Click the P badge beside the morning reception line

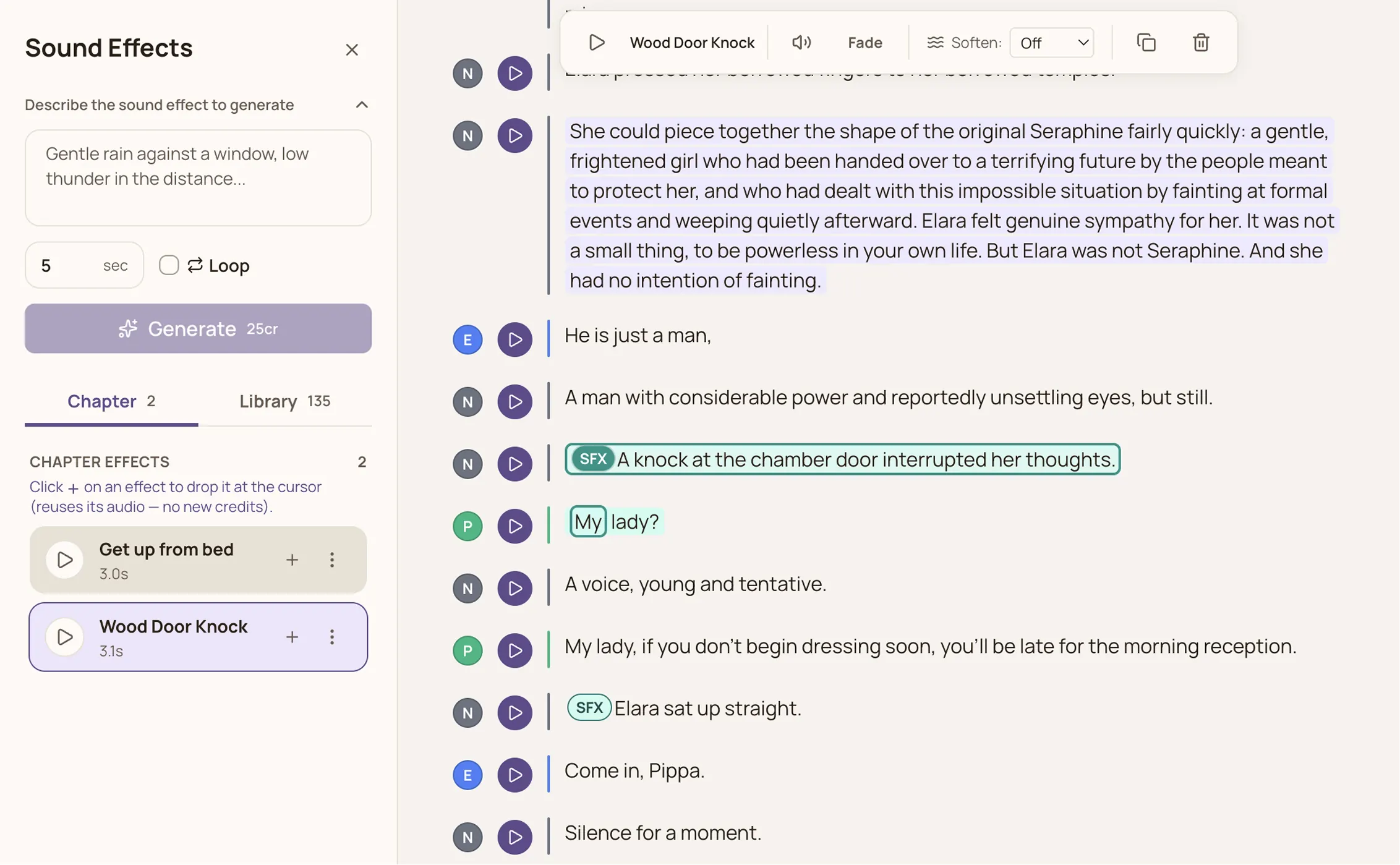coord(467,650)
